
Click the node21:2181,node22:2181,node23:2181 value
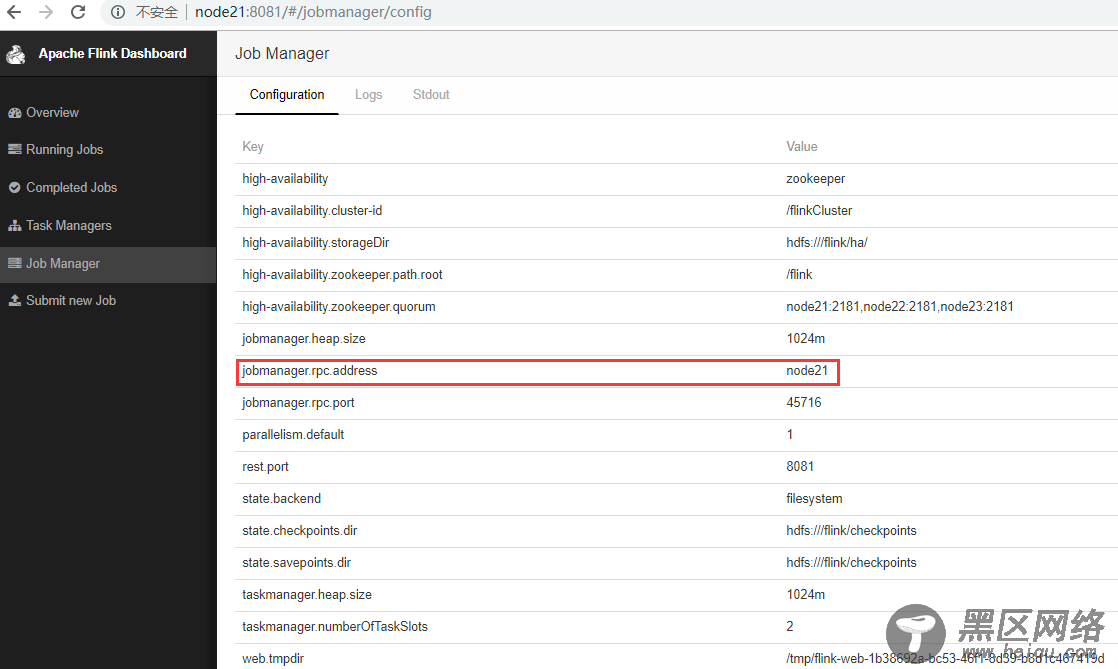900,307
